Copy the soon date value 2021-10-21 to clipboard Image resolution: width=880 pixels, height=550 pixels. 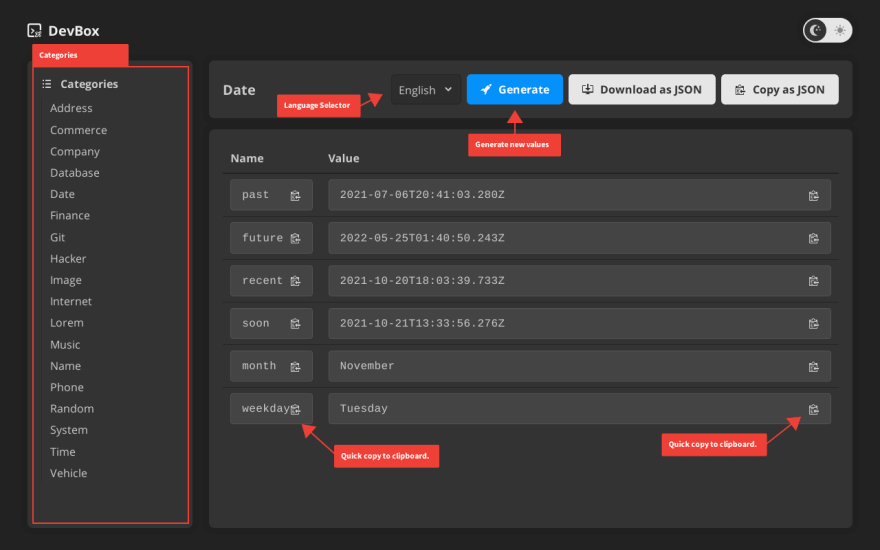point(813,324)
